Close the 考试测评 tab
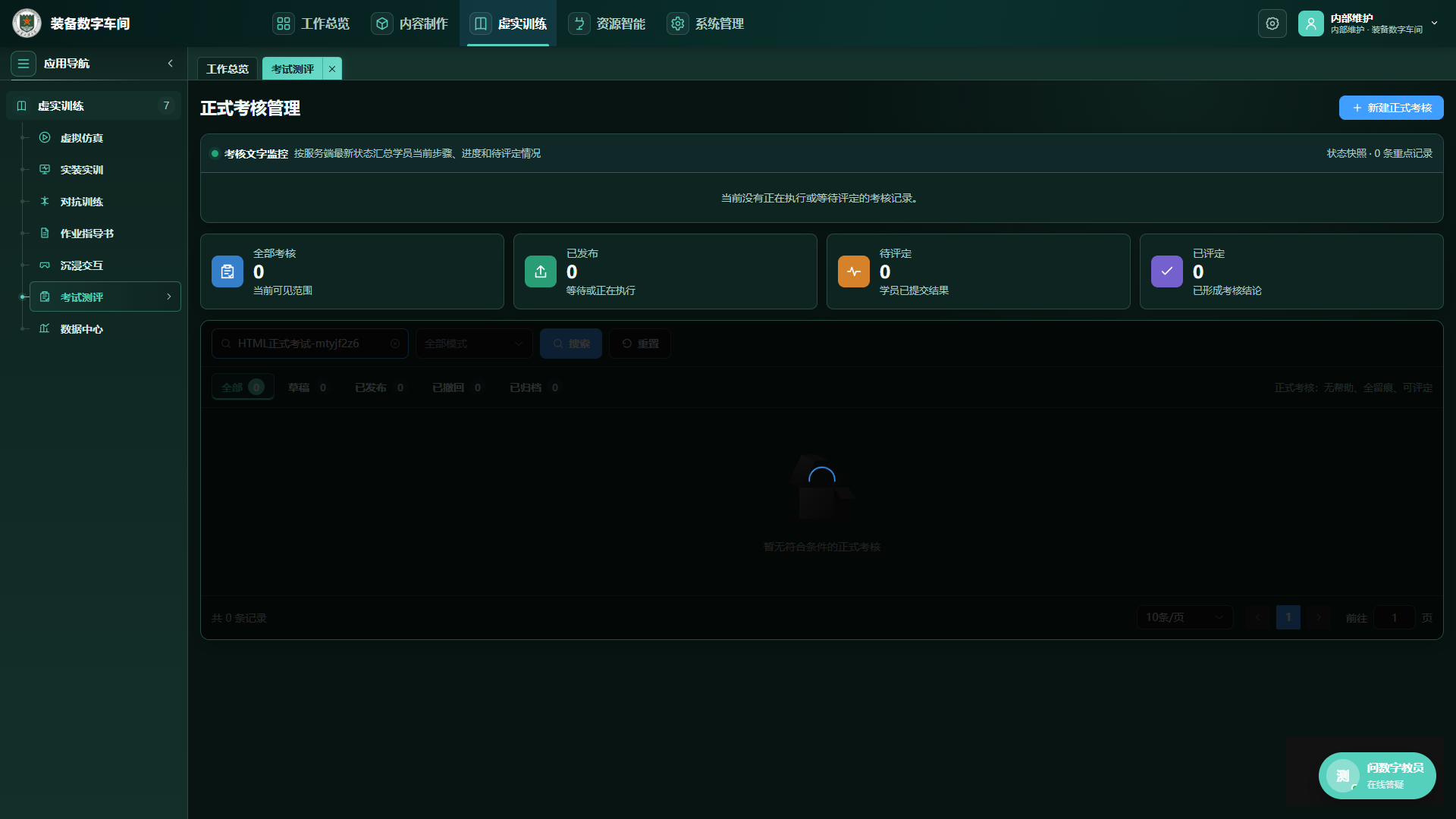 point(332,69)
